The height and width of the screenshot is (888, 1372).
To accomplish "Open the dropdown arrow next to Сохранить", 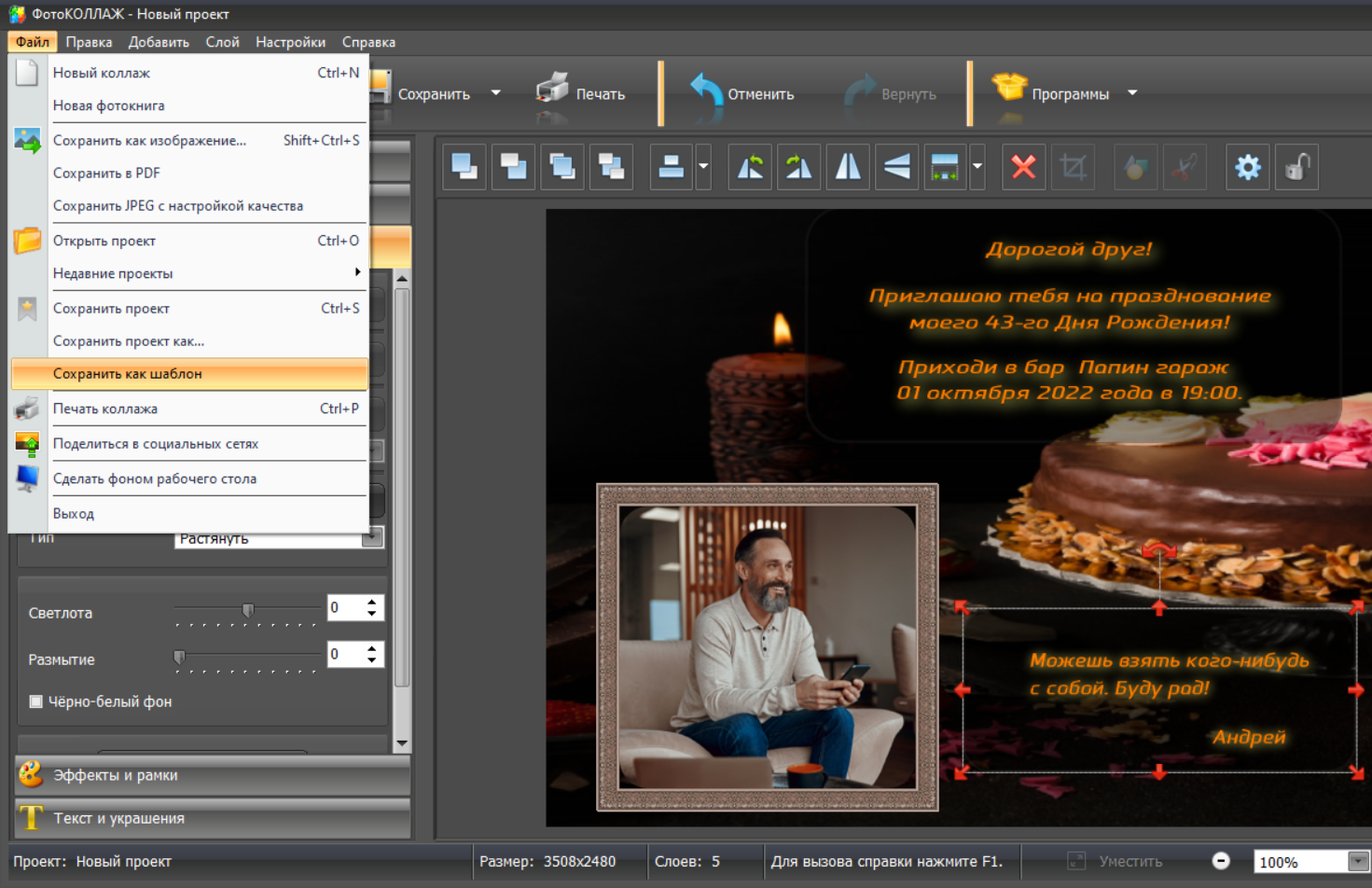I will [x=496, y=93].
